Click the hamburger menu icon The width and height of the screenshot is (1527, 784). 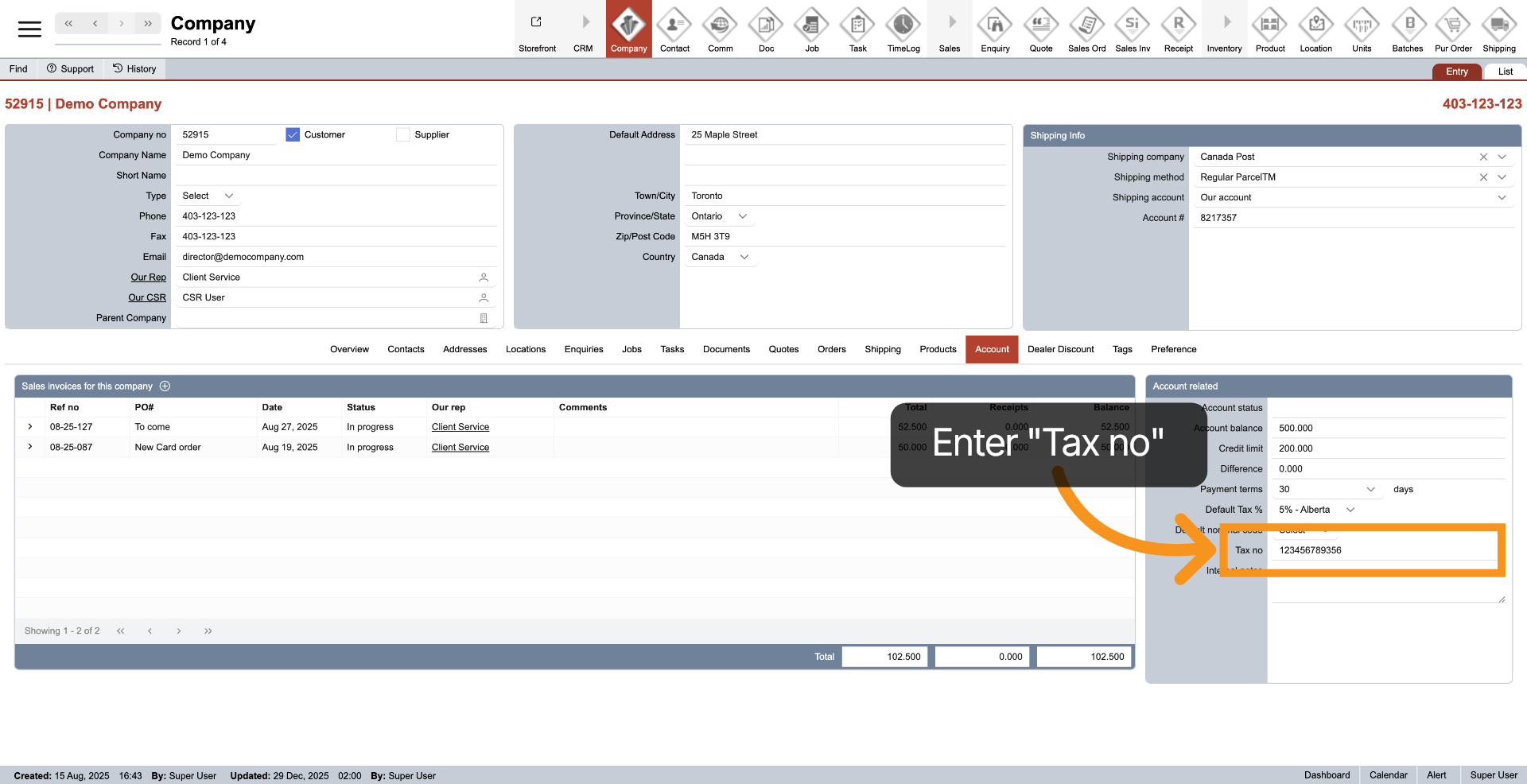click(29, 29)
